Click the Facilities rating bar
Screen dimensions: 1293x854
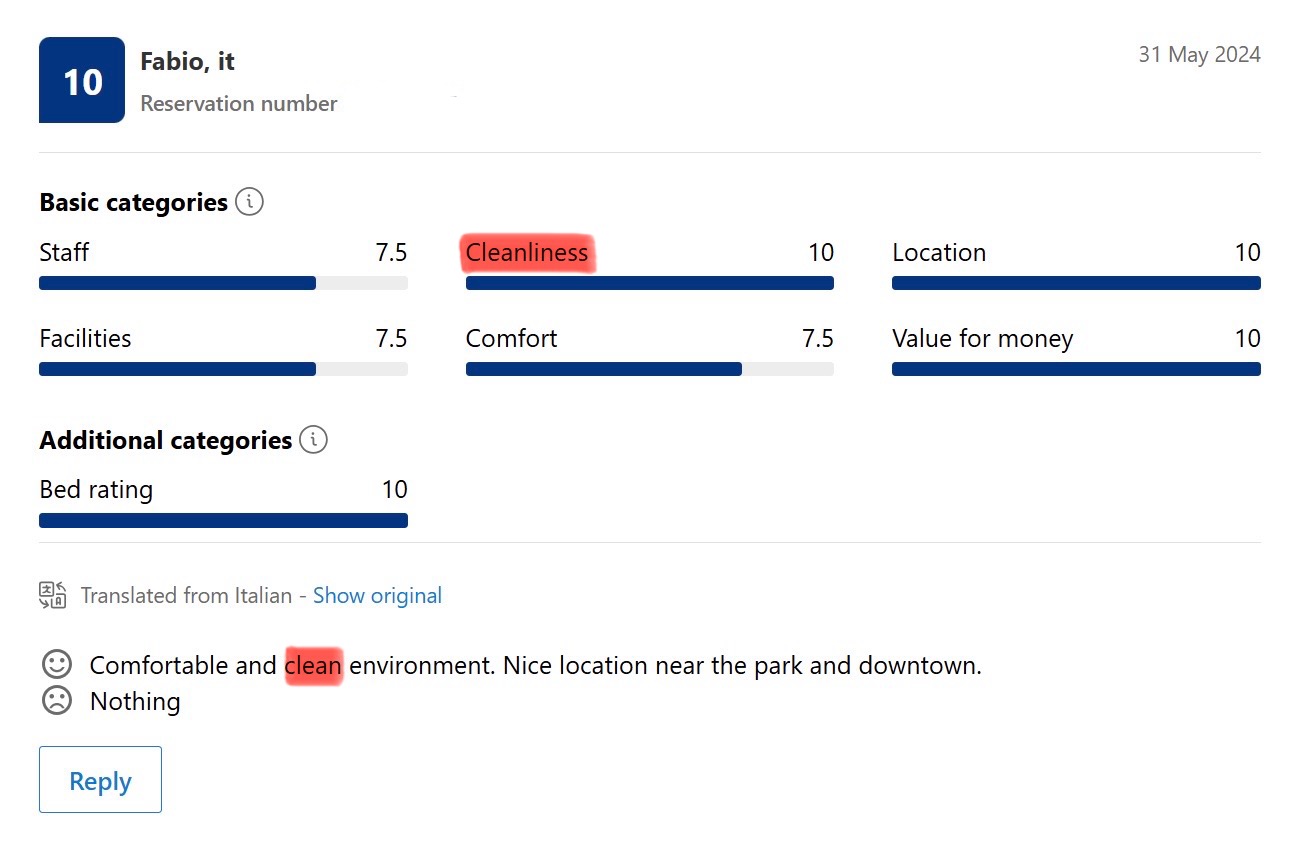(223, 369)
